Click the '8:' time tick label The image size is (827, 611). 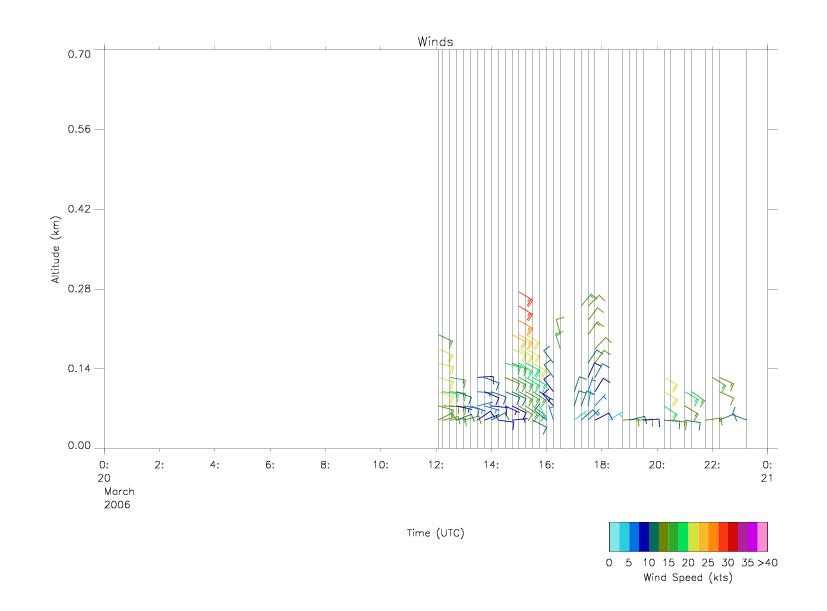pyautogui.click(x=325, y=465)
